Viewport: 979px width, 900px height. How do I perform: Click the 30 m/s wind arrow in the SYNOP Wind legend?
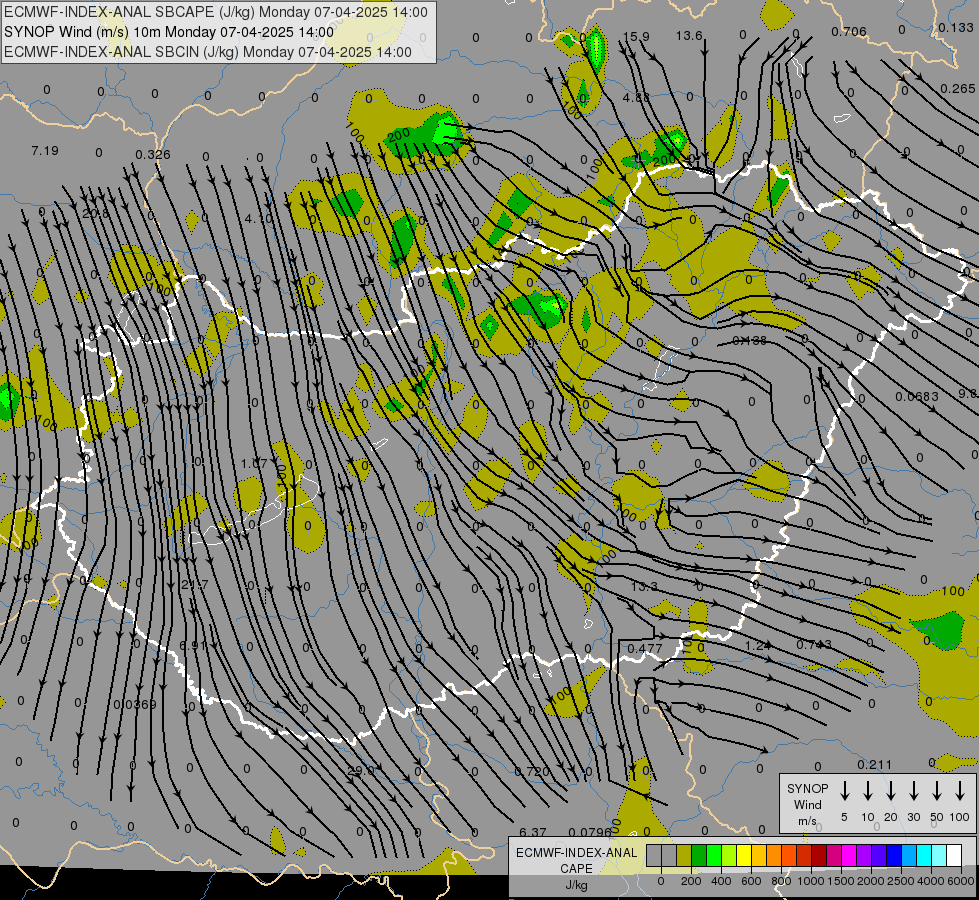click(x=913, y=790)
